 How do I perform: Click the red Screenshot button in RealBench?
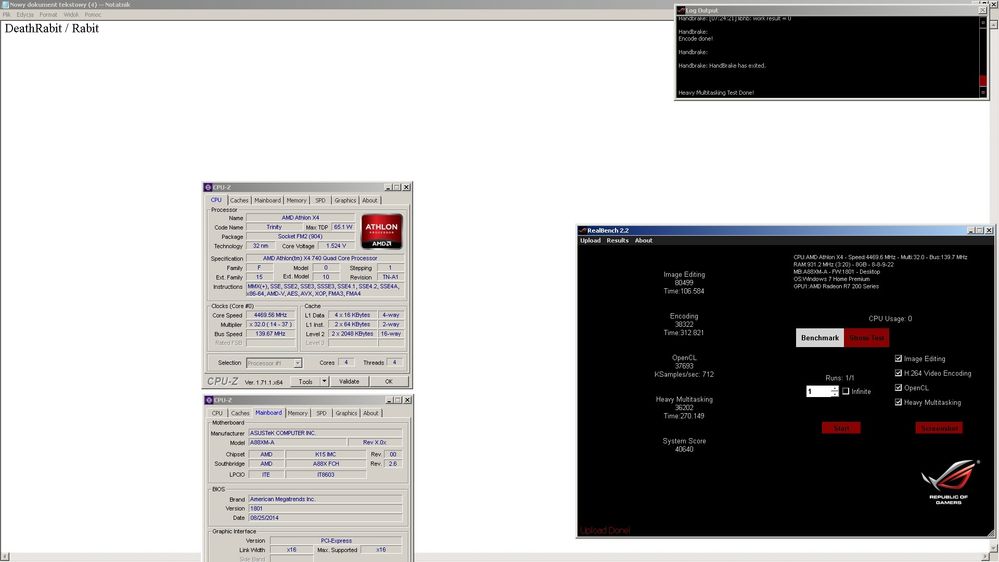coord(939,428)
